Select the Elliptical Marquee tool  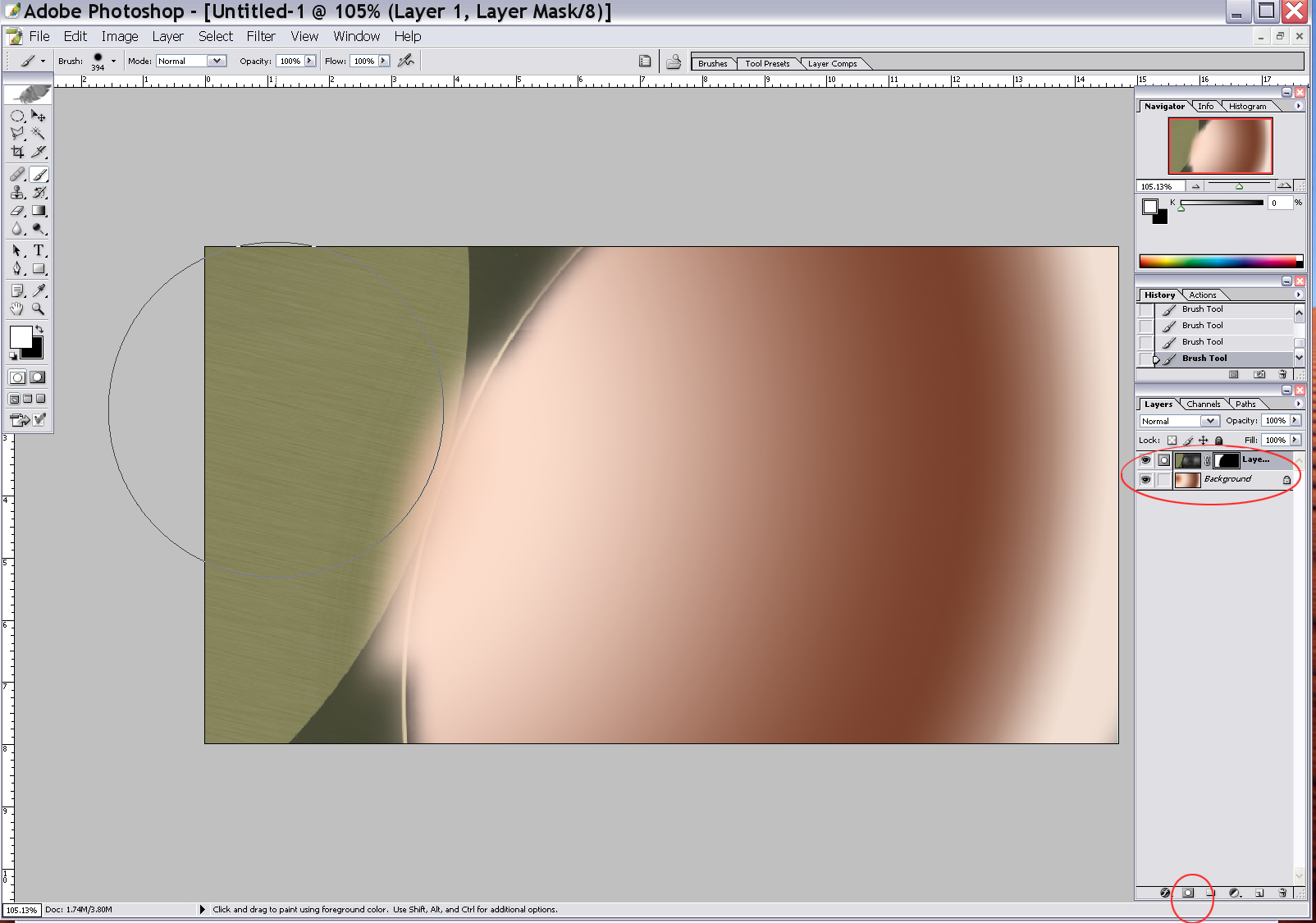click(17, 117)
